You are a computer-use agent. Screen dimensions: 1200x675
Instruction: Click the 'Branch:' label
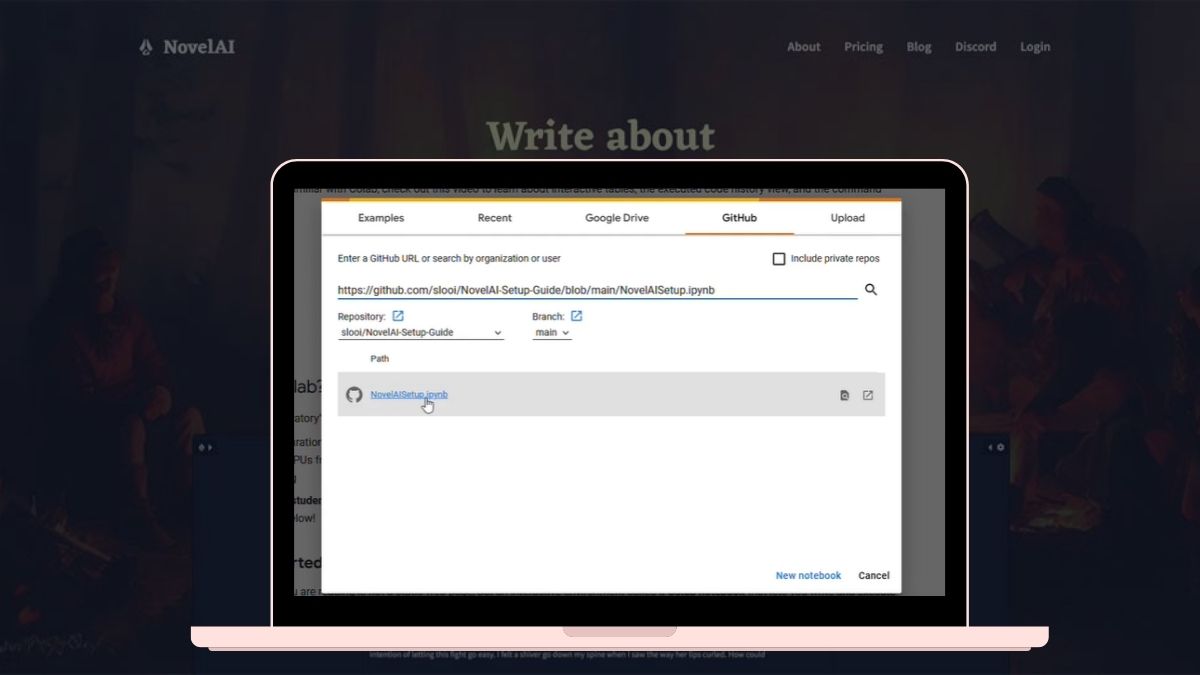(548, 317)
